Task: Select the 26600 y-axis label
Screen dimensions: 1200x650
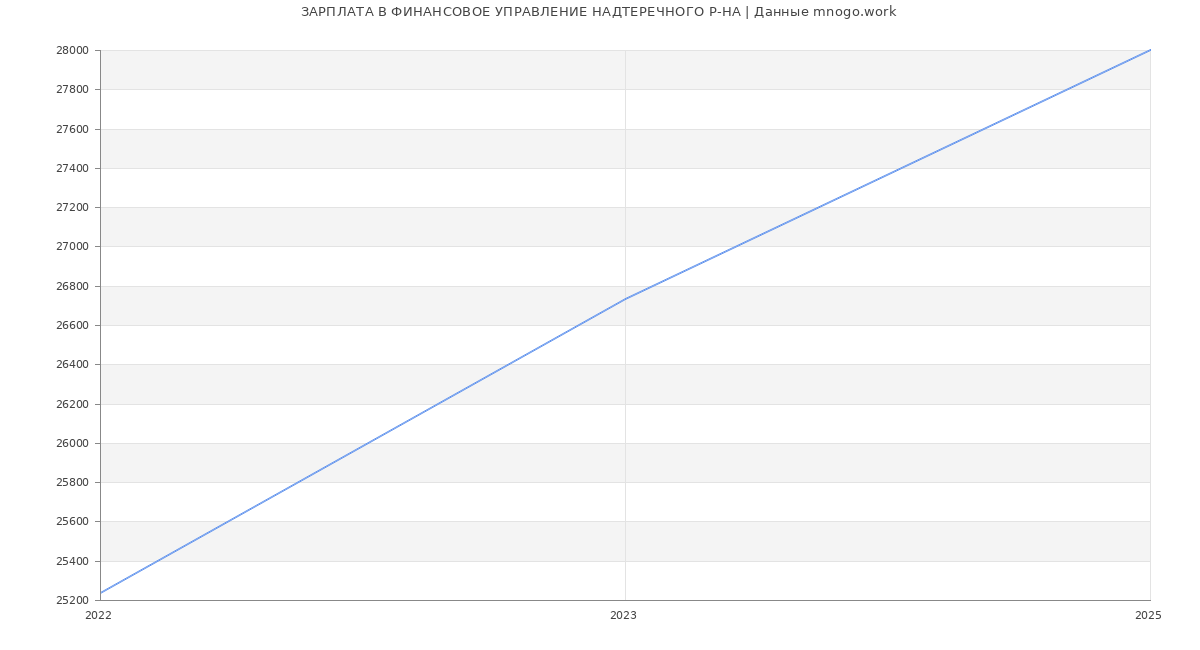Action: 72,325
